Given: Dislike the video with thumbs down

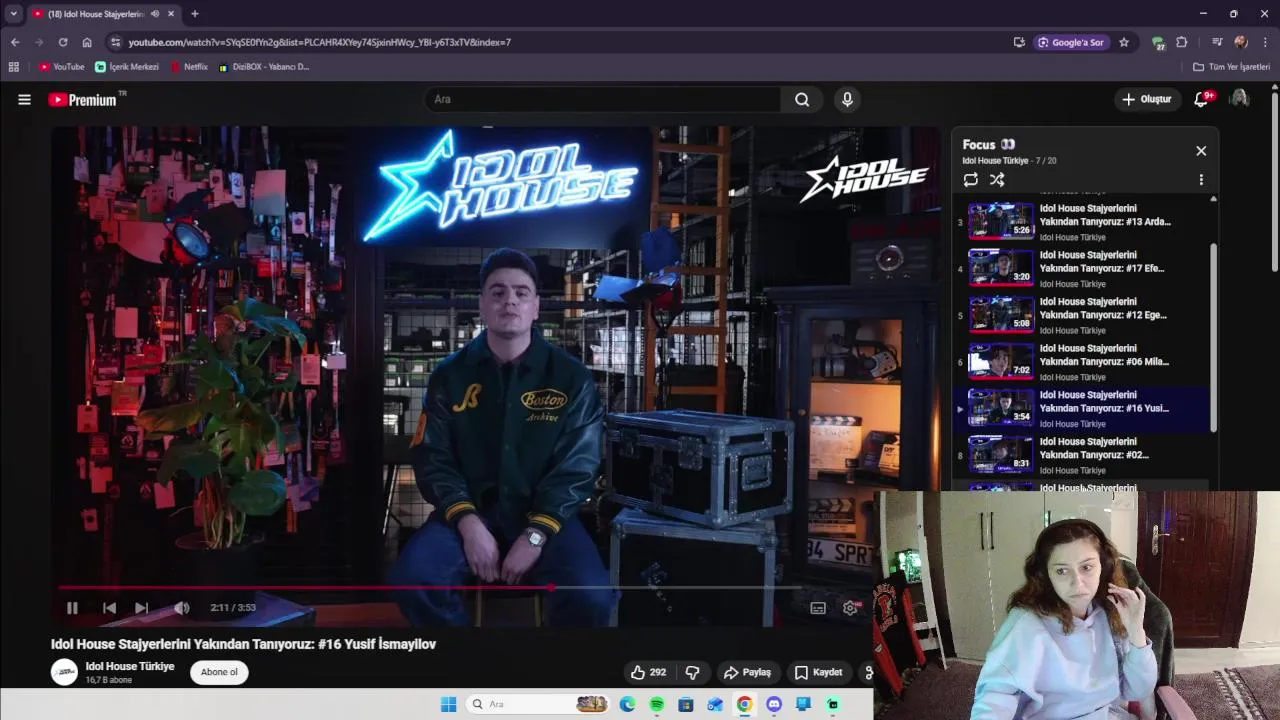Looking at the screenshot, I should [x=692, y=672].
